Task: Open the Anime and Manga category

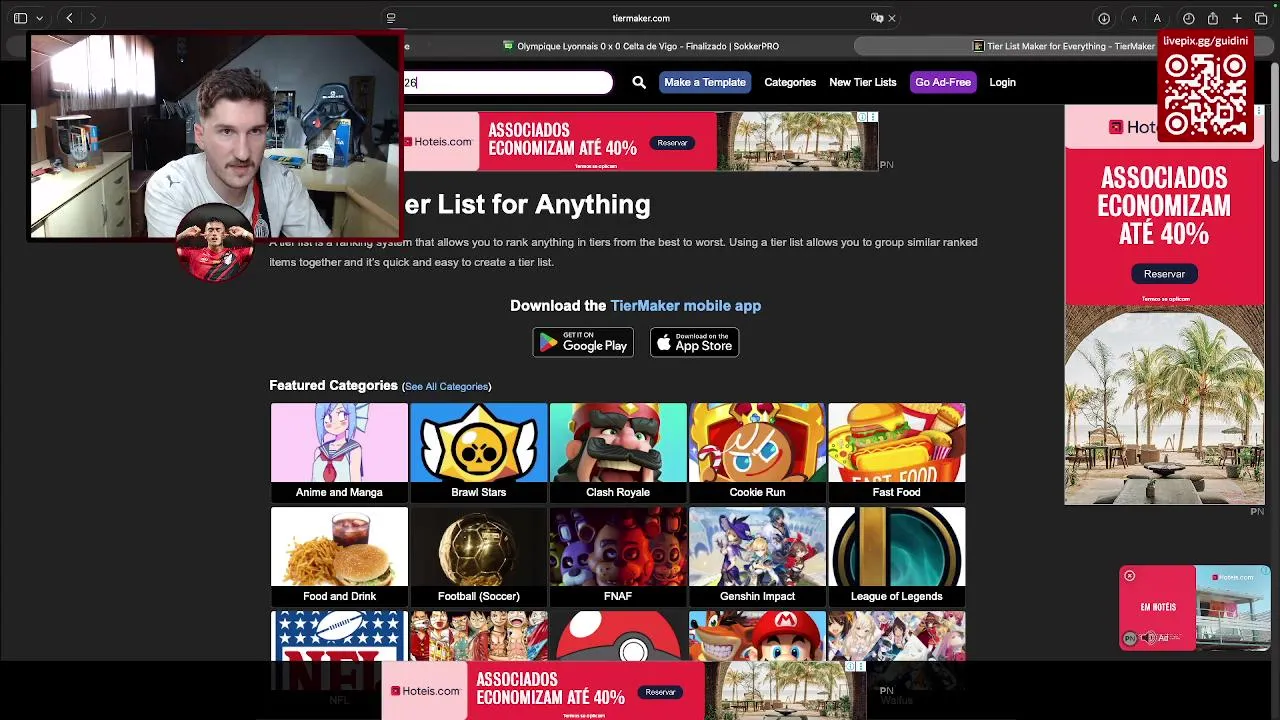Action: pyautogui.click(x=339, y=452)
